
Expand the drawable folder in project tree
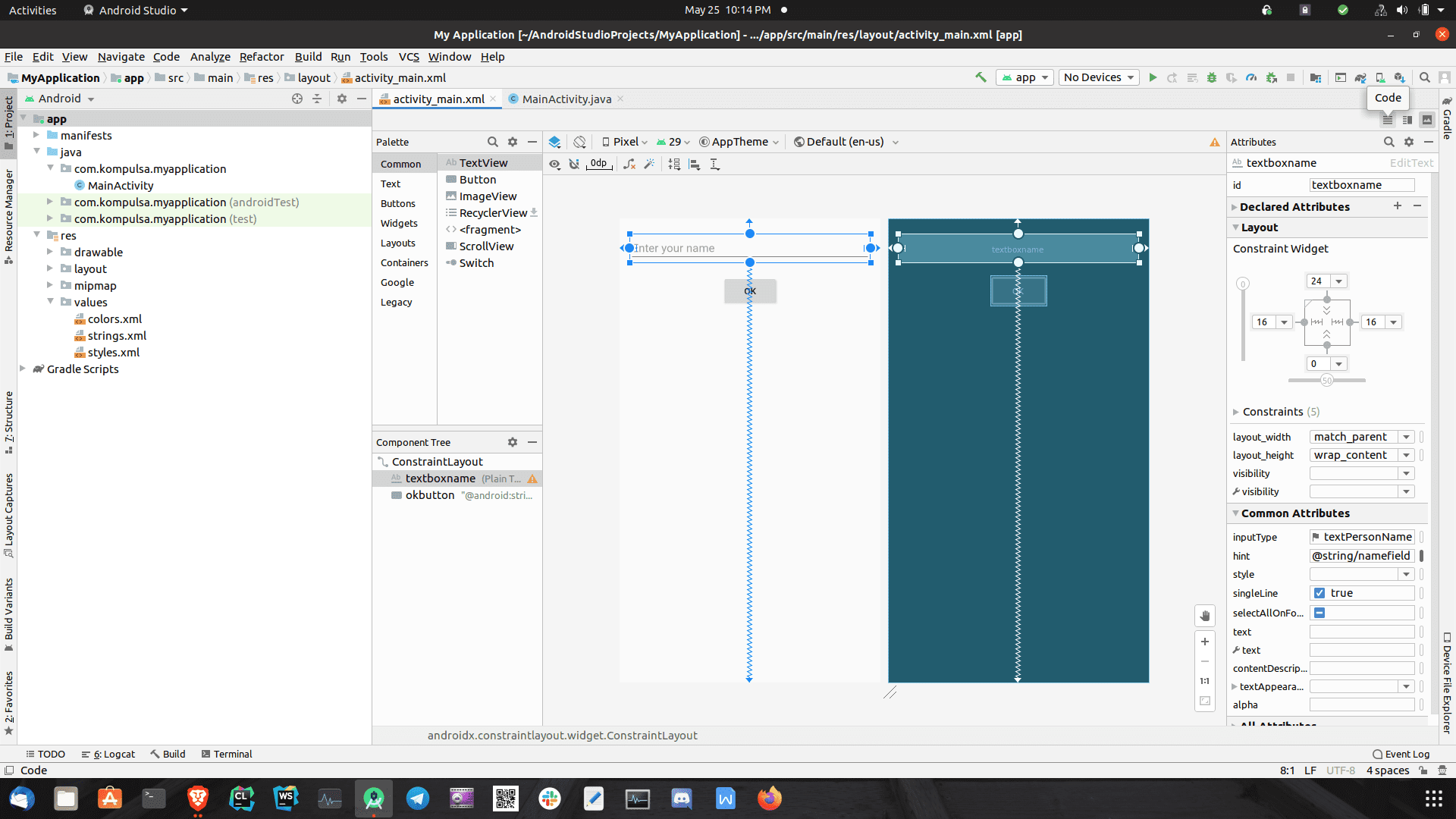point(50,252)
